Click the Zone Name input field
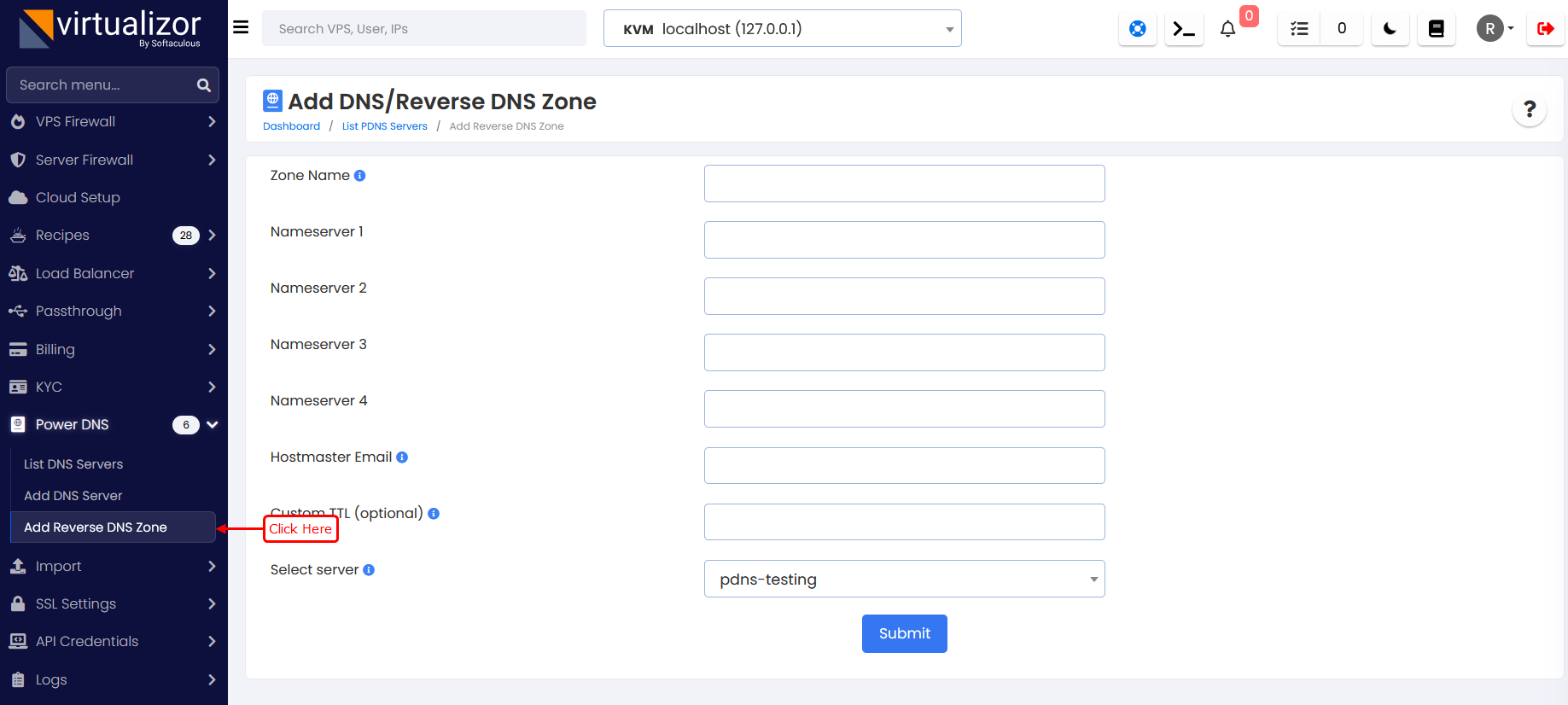Viewport: 1568px width, 705px height. coord(904,184)
